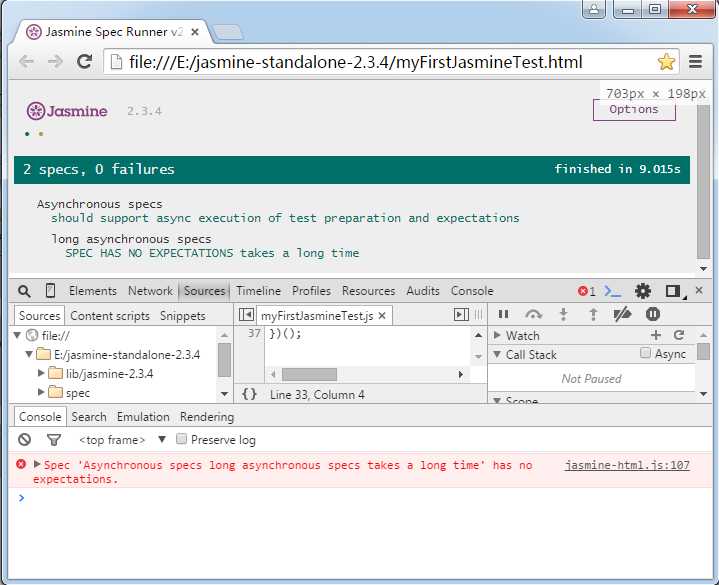Click page vertical scrollbar thumb

[x=703, y=182]
